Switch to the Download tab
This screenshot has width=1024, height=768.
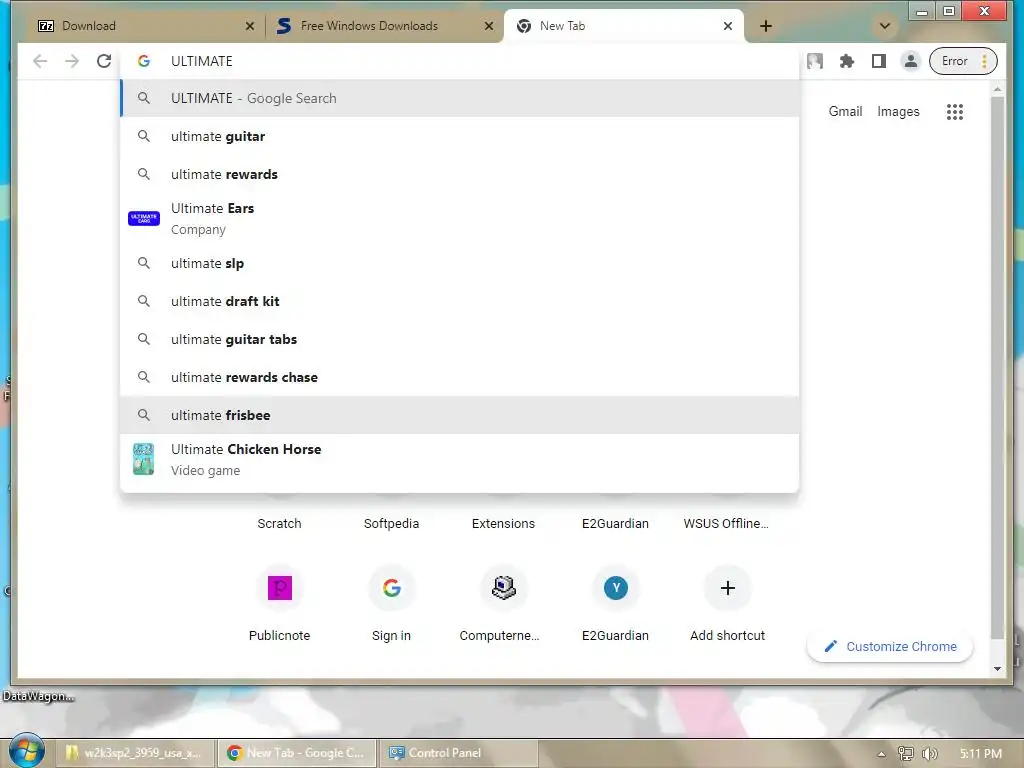pos(144,26)
